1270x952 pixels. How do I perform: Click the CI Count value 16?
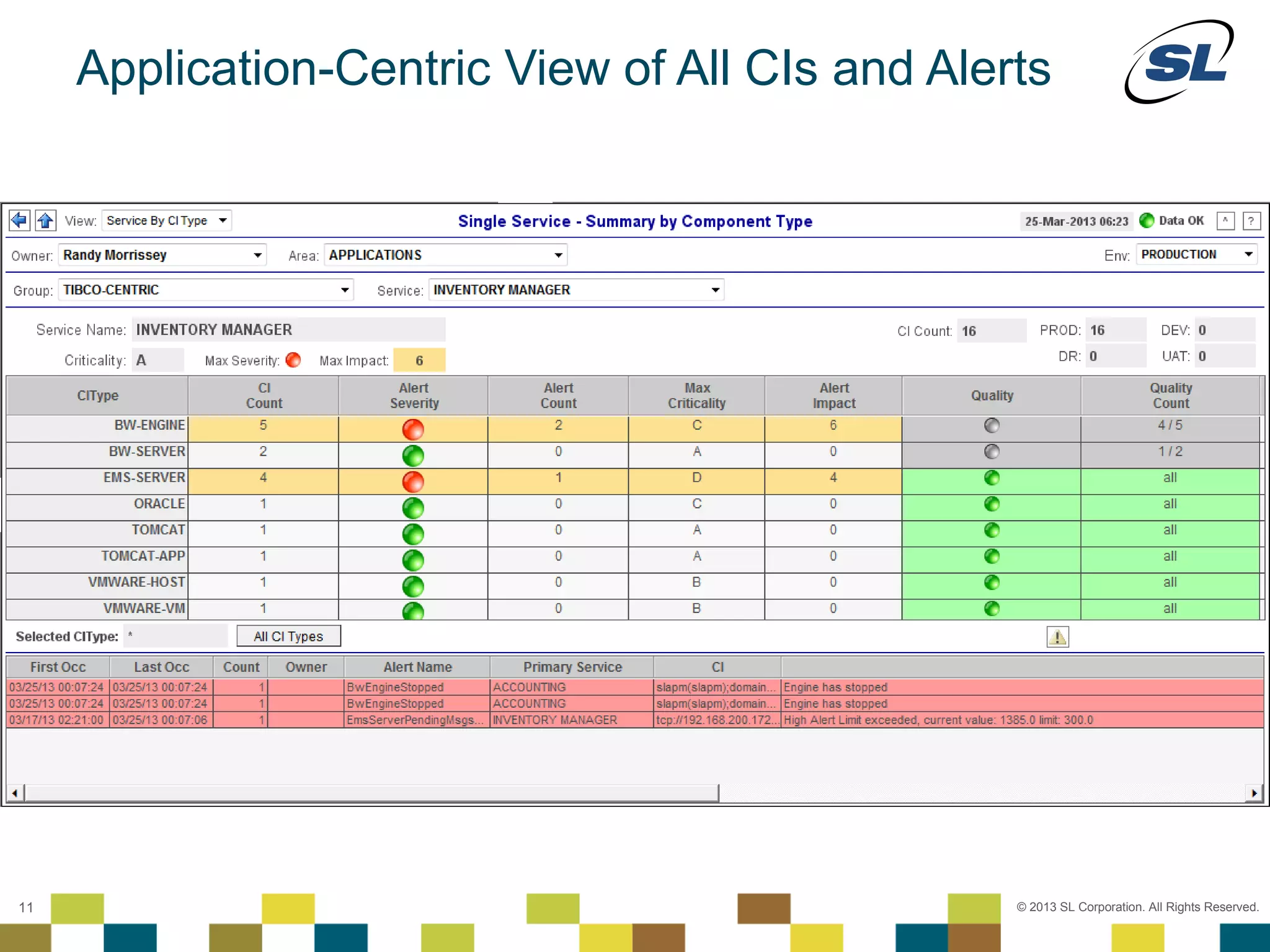(991, 330)
